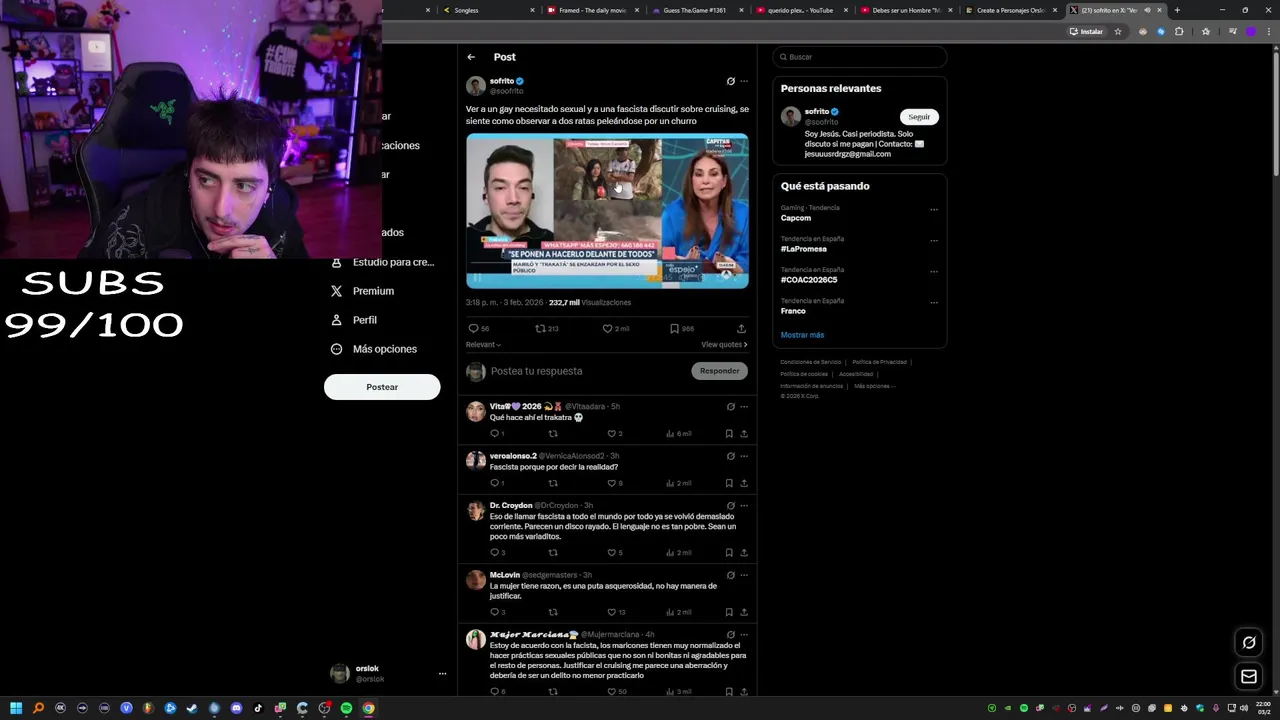1280x720 pixels.
Task: Open Perfil in the sidebar
Action: [354, 320]
